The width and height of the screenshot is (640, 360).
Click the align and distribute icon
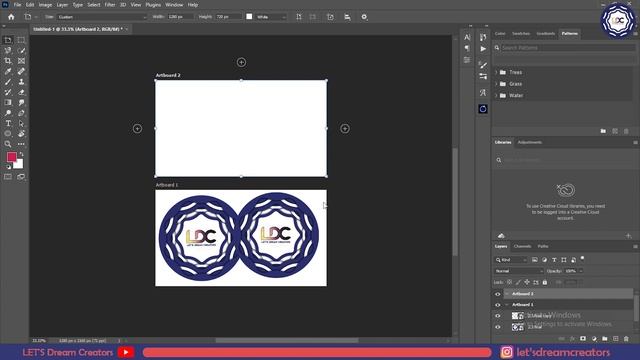pos(347,17)
